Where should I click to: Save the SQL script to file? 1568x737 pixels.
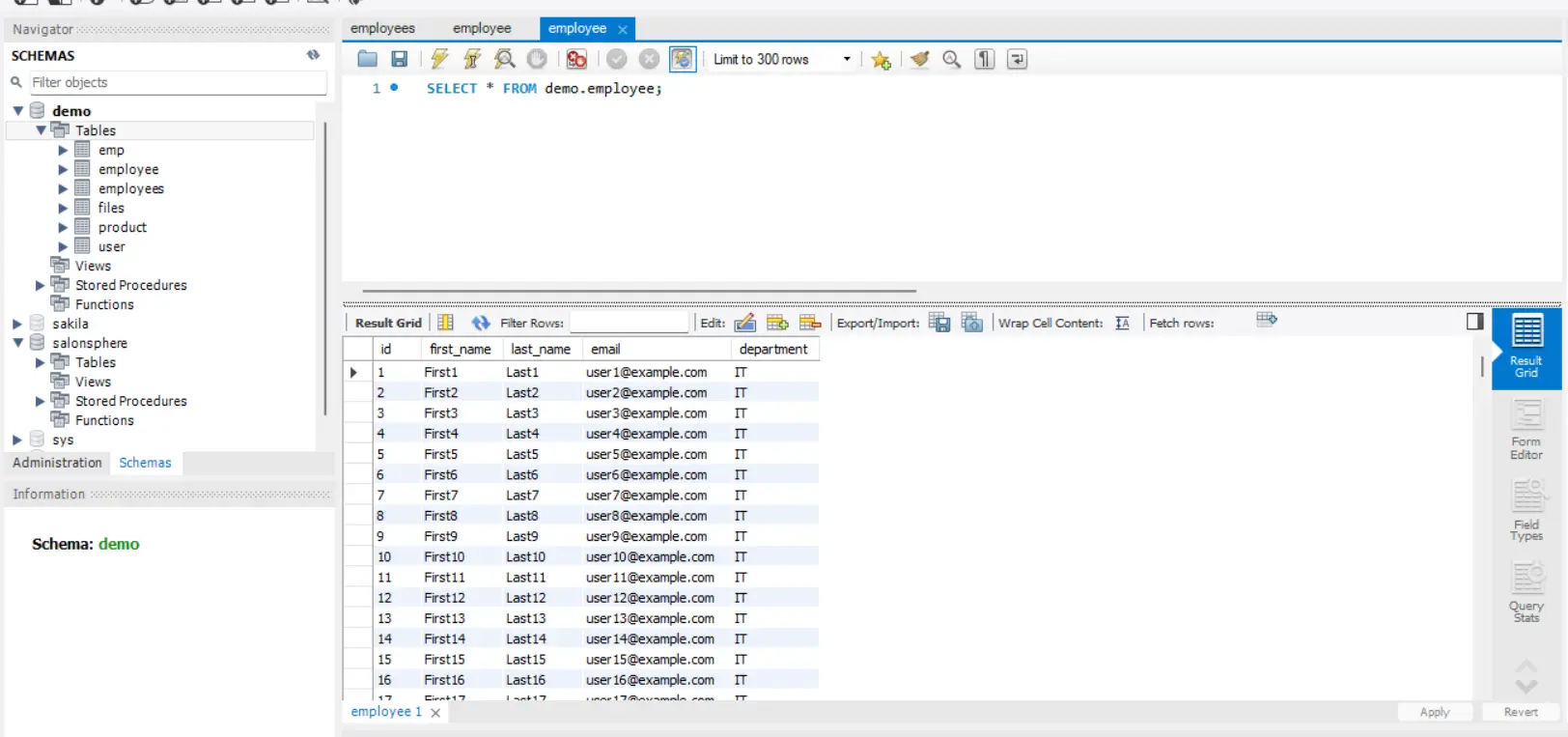click(x=399, y=59)
